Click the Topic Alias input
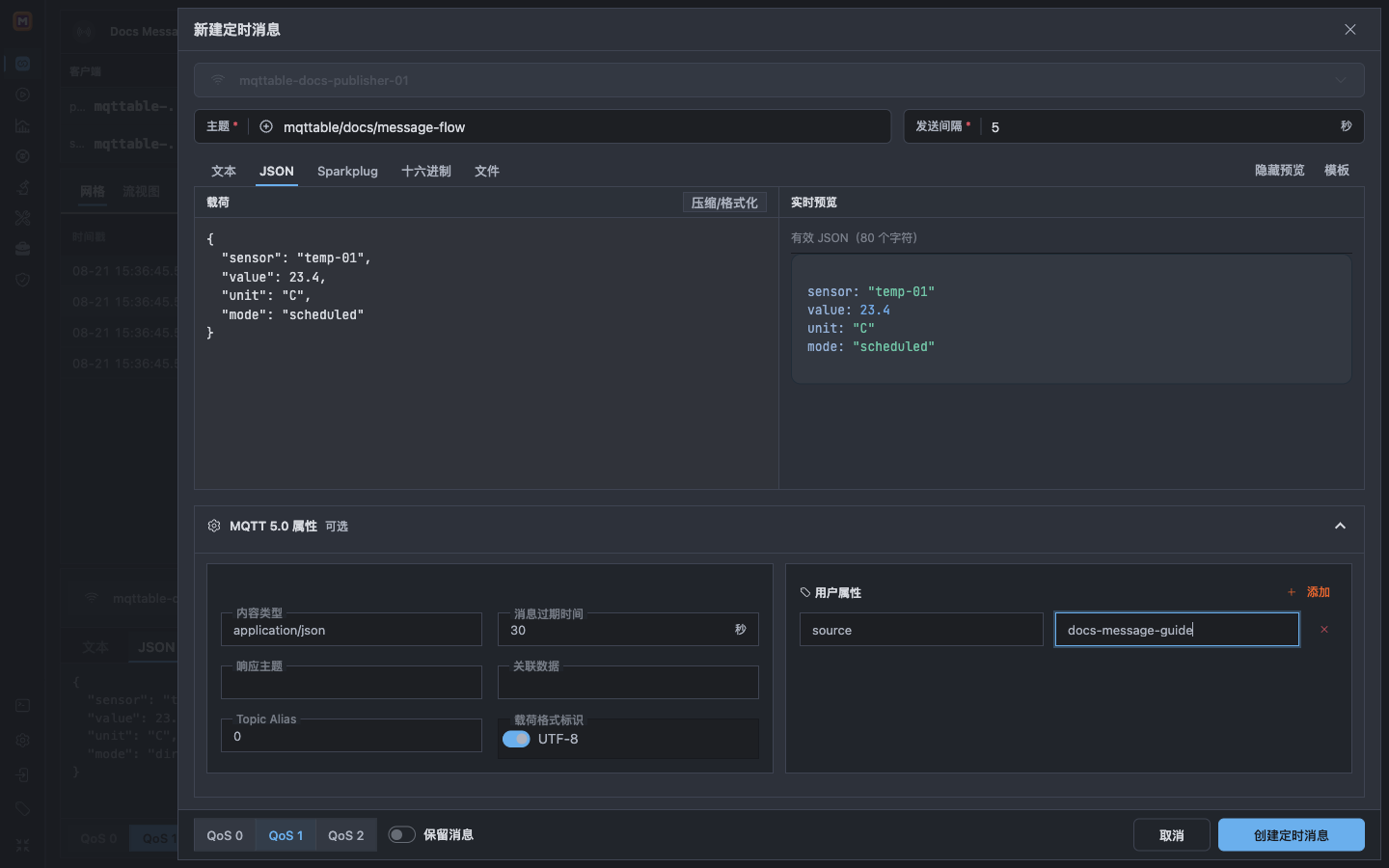Viewport: 1389px width, 868px height. pyautogui.click(x=351, y=736)
